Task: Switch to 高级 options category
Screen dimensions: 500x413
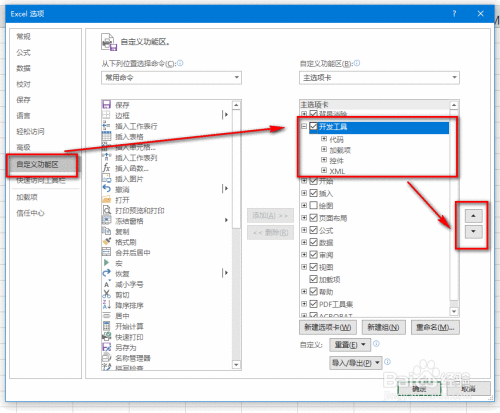Action: point(24,147)
